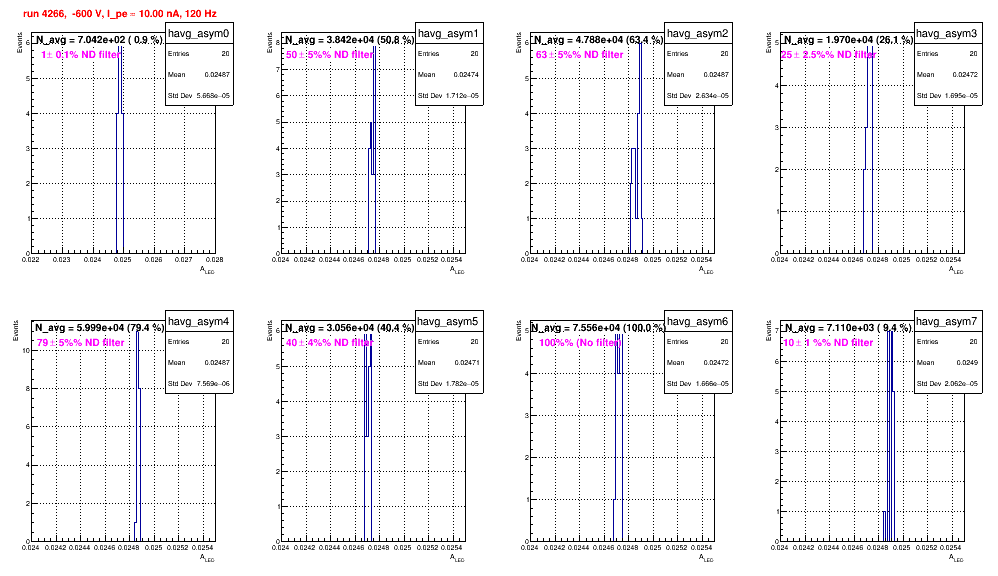The height and width of the screenshot is (576, 998).
Task: Click Entries value 20 in havg_asym7 box
Action: (x=974, y=341)
